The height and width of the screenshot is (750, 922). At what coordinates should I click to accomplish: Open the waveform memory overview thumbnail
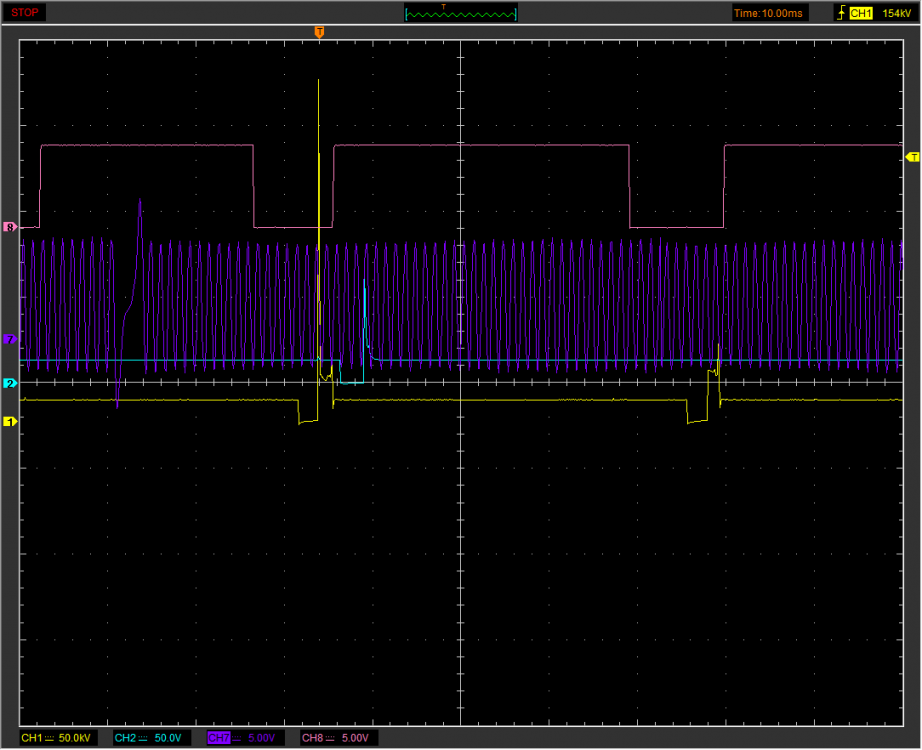[461, 13]
